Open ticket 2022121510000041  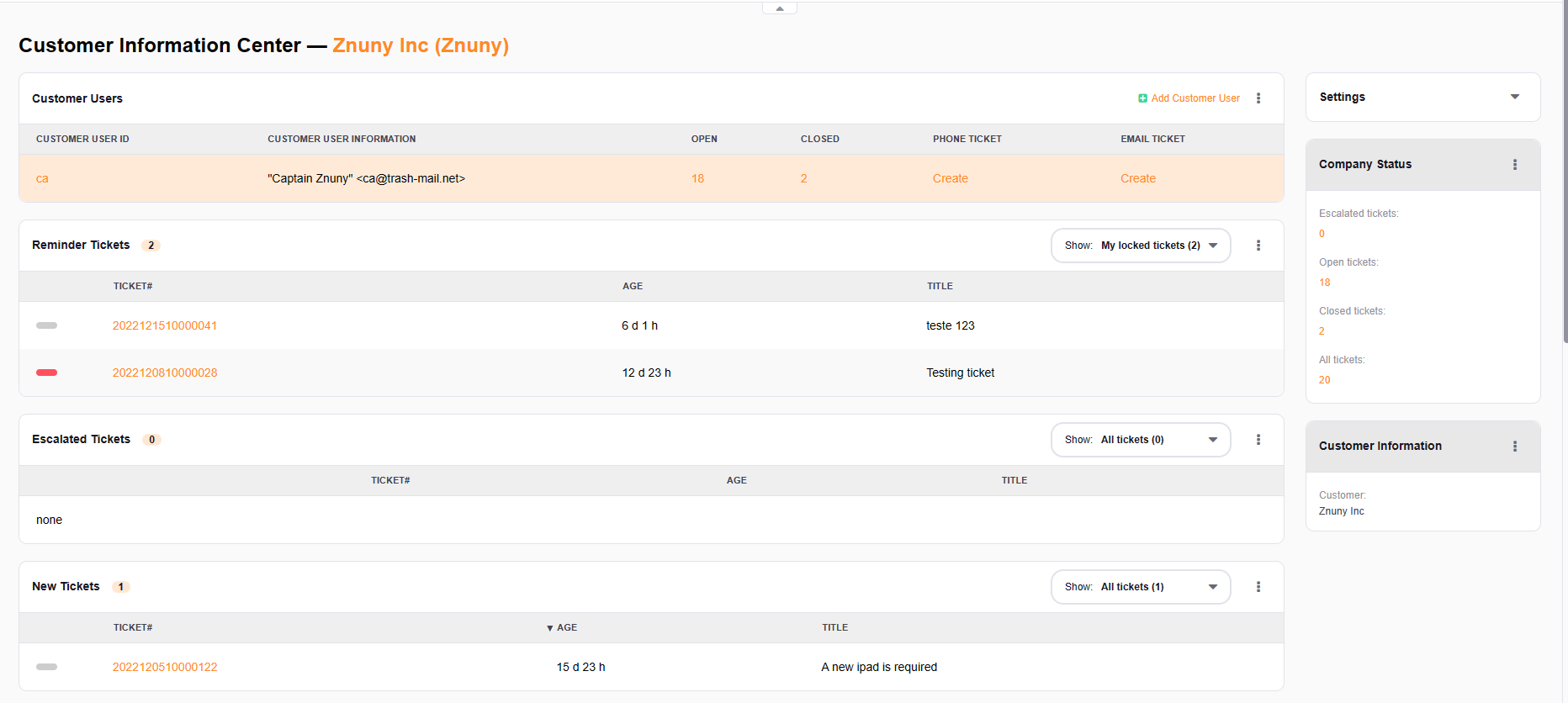165,325
